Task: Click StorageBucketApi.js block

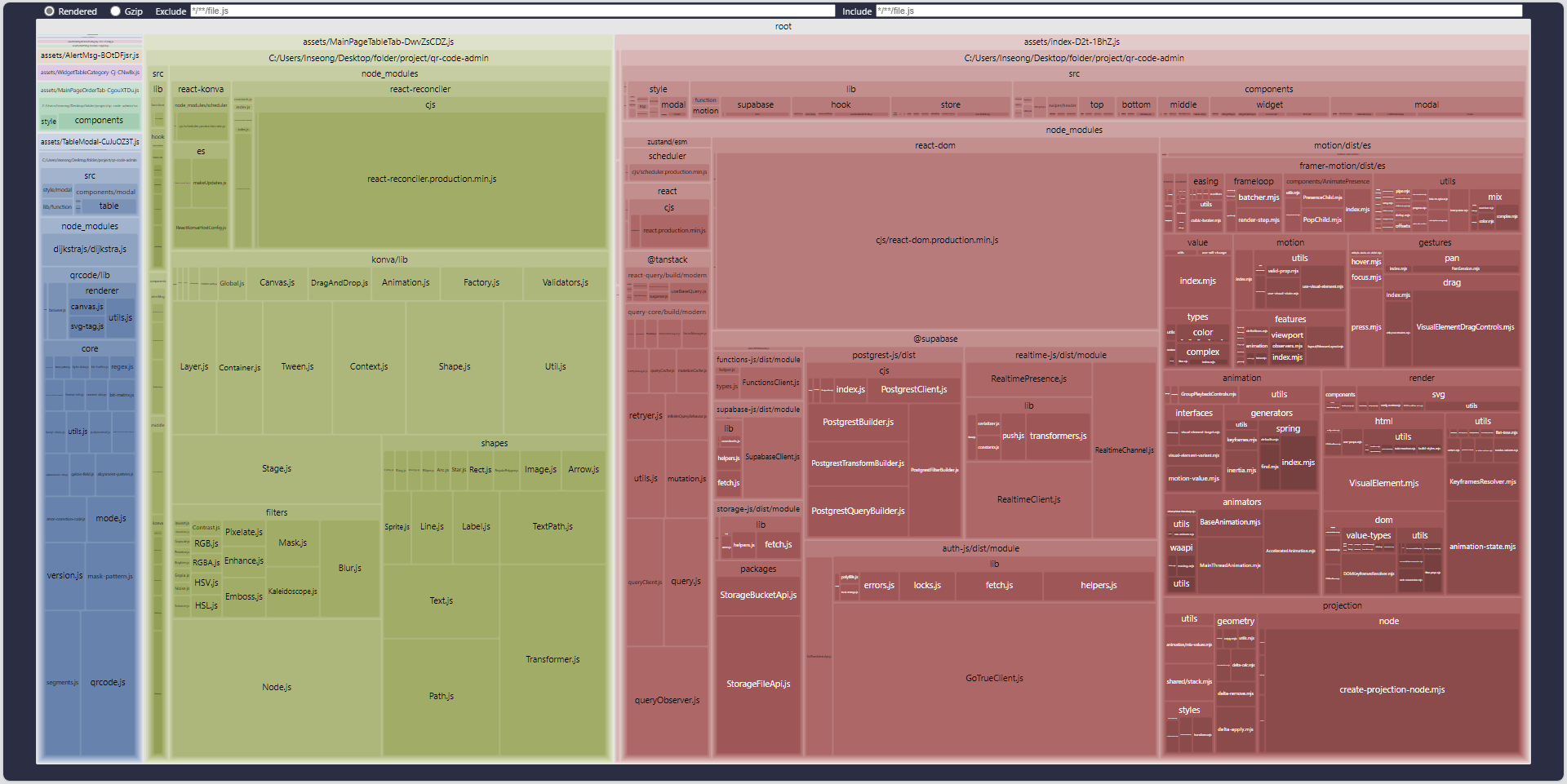Action: point(758,596)
